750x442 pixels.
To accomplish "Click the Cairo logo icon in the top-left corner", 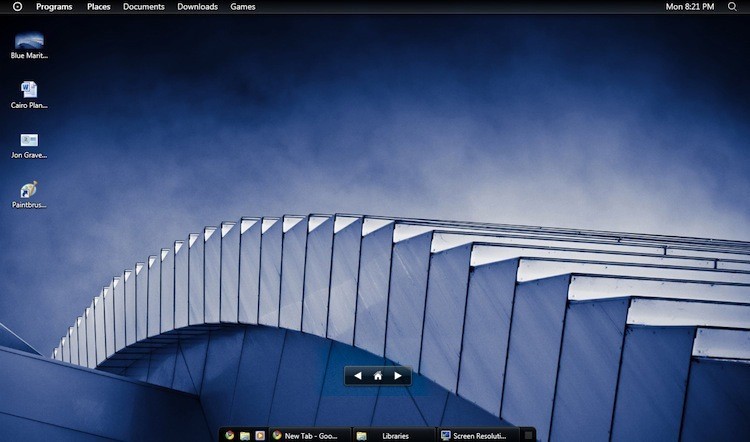I will 17,7.
